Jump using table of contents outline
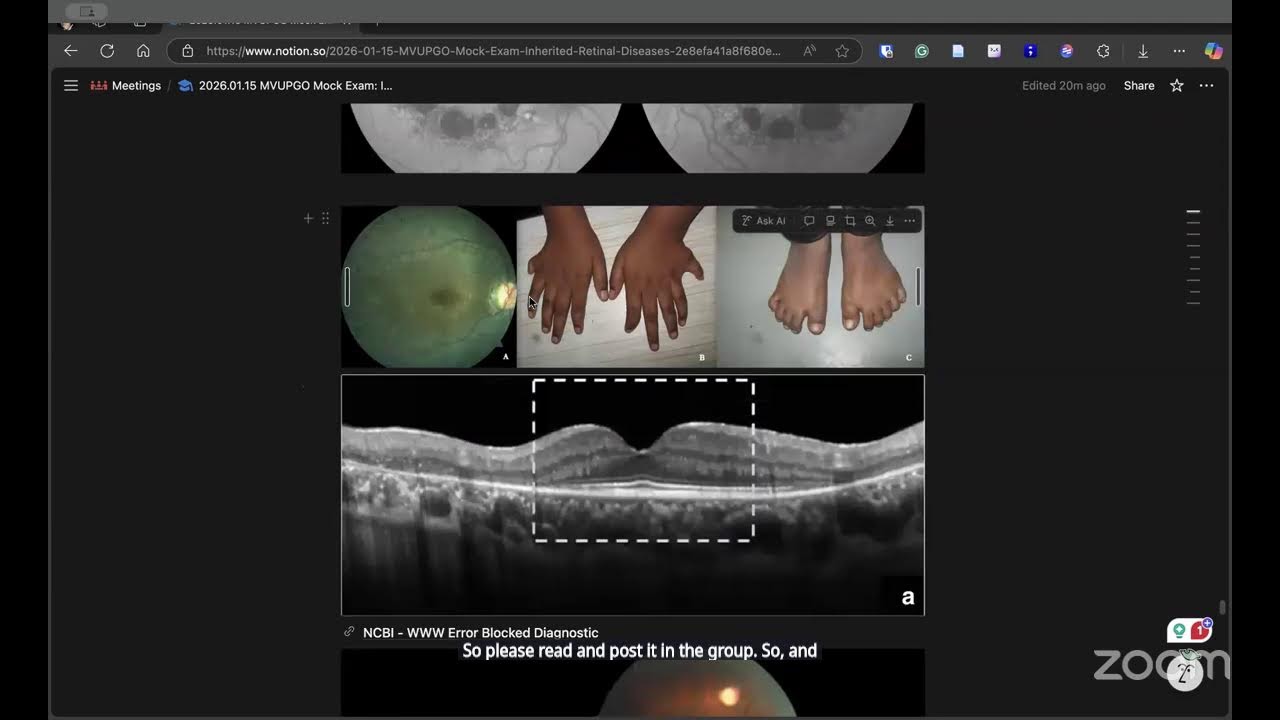Viewport: 1280px width, 720px height. pyautogui.click(x=1193, y=257)
